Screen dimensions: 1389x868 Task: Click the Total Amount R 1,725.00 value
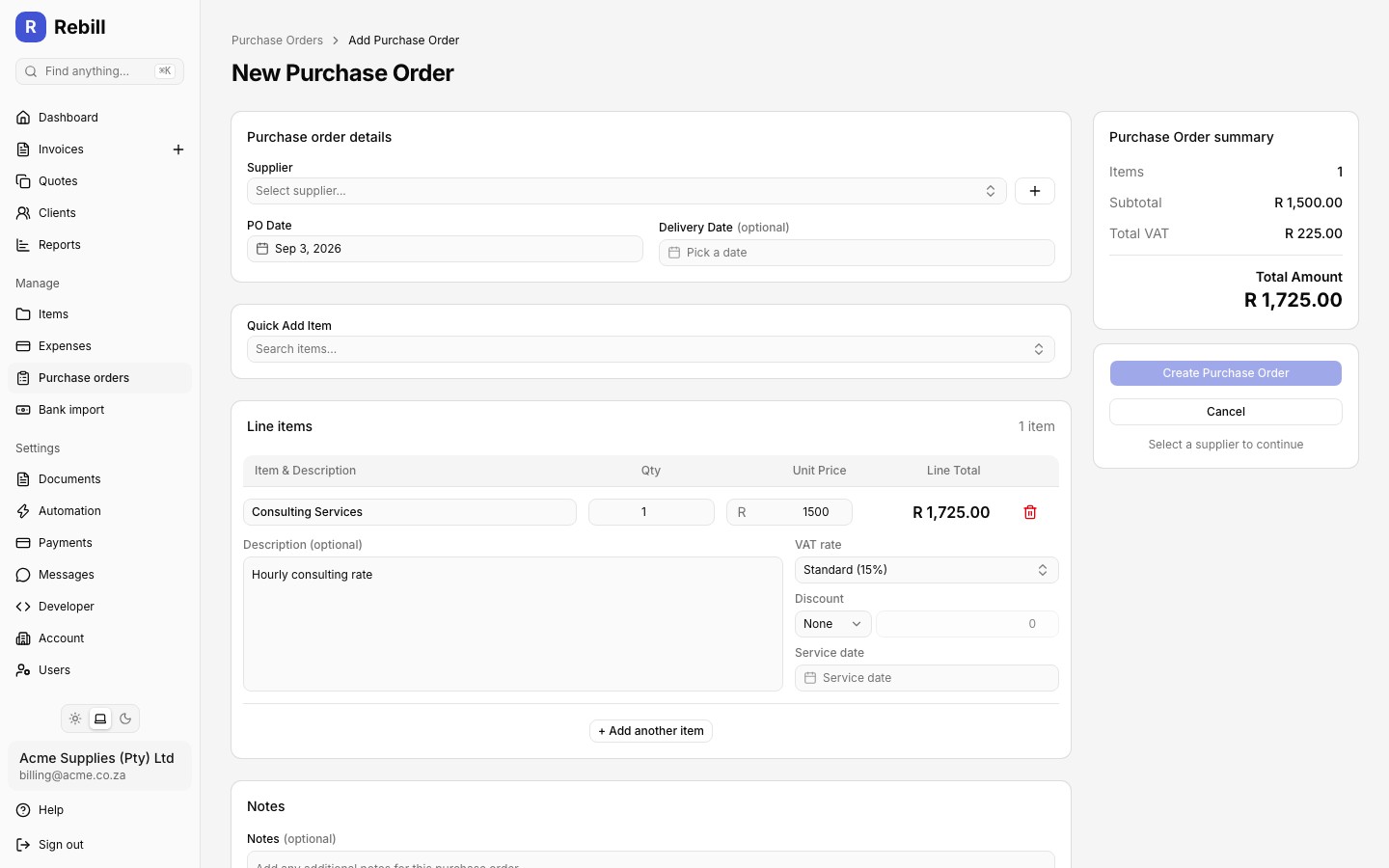coord(1294,300)
